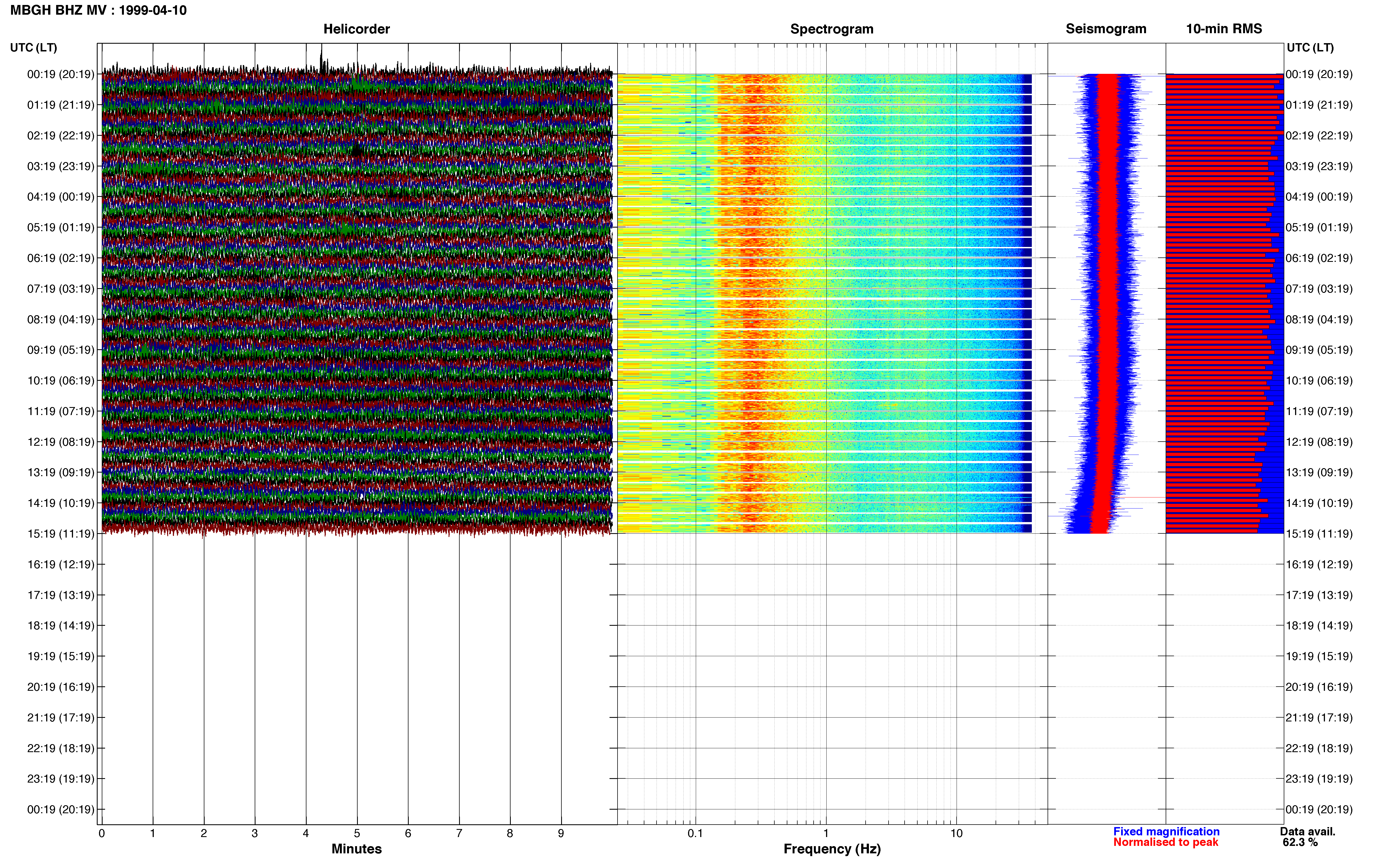Click the left axis label '08:19 (04:19)'

(61, 319)
